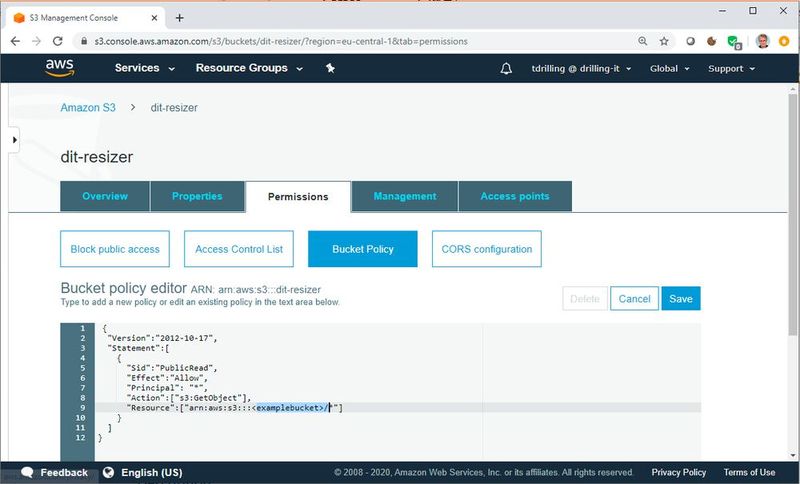The image size is (800, 484).
Task: Reload the page with refresh icon
Action: [58, 41]
